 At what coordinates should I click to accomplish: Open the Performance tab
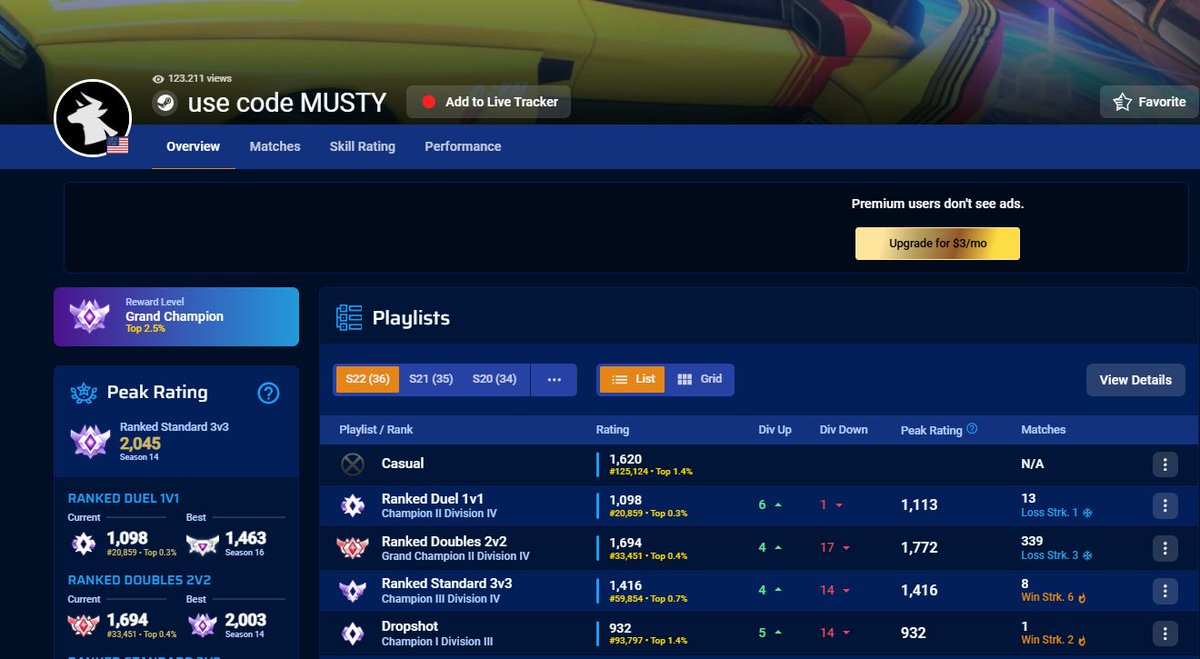click(463, 146)
